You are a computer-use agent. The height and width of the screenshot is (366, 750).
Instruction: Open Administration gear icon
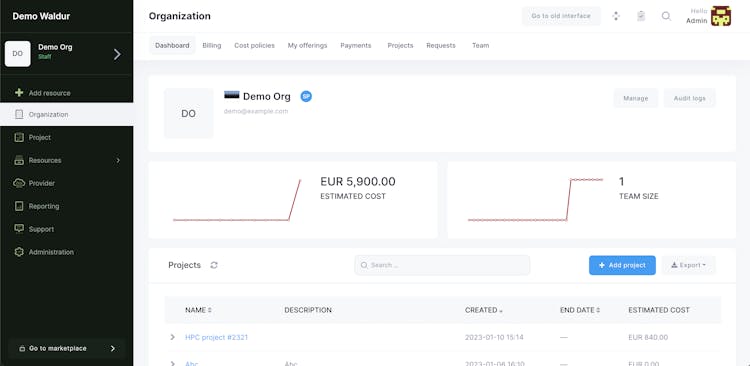pos(19,252)
